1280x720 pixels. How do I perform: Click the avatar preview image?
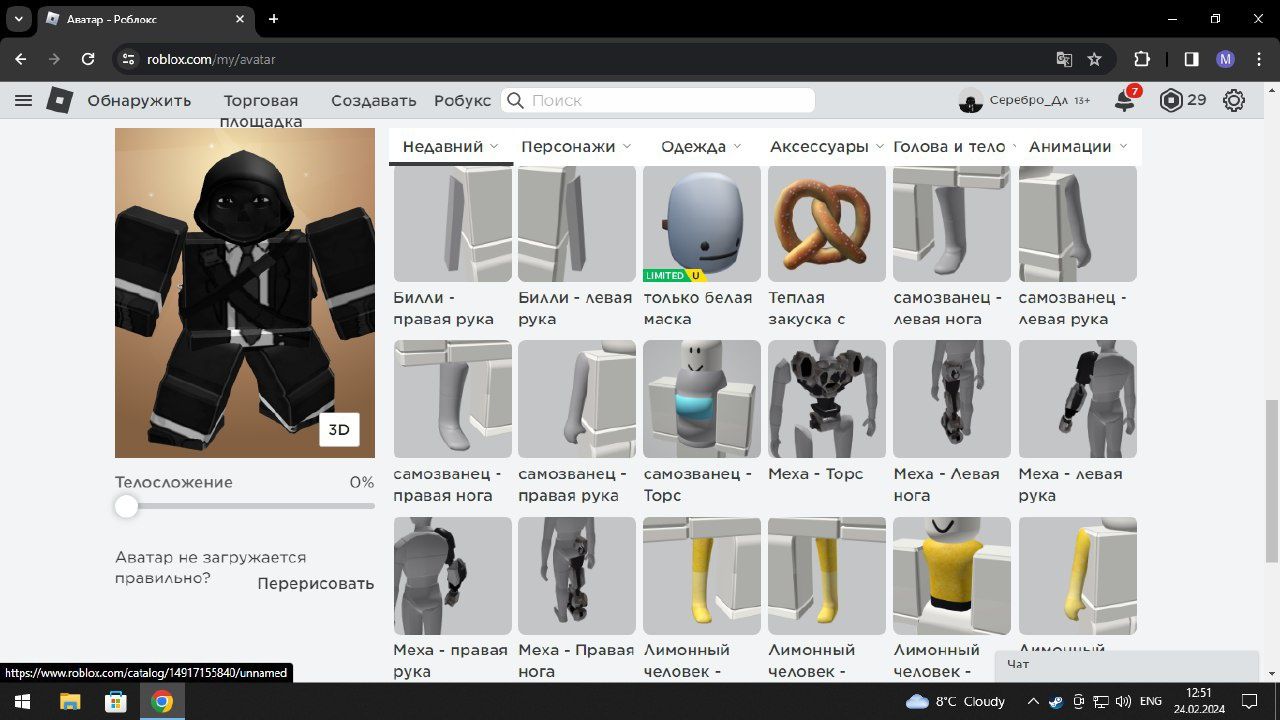[245, 293]
